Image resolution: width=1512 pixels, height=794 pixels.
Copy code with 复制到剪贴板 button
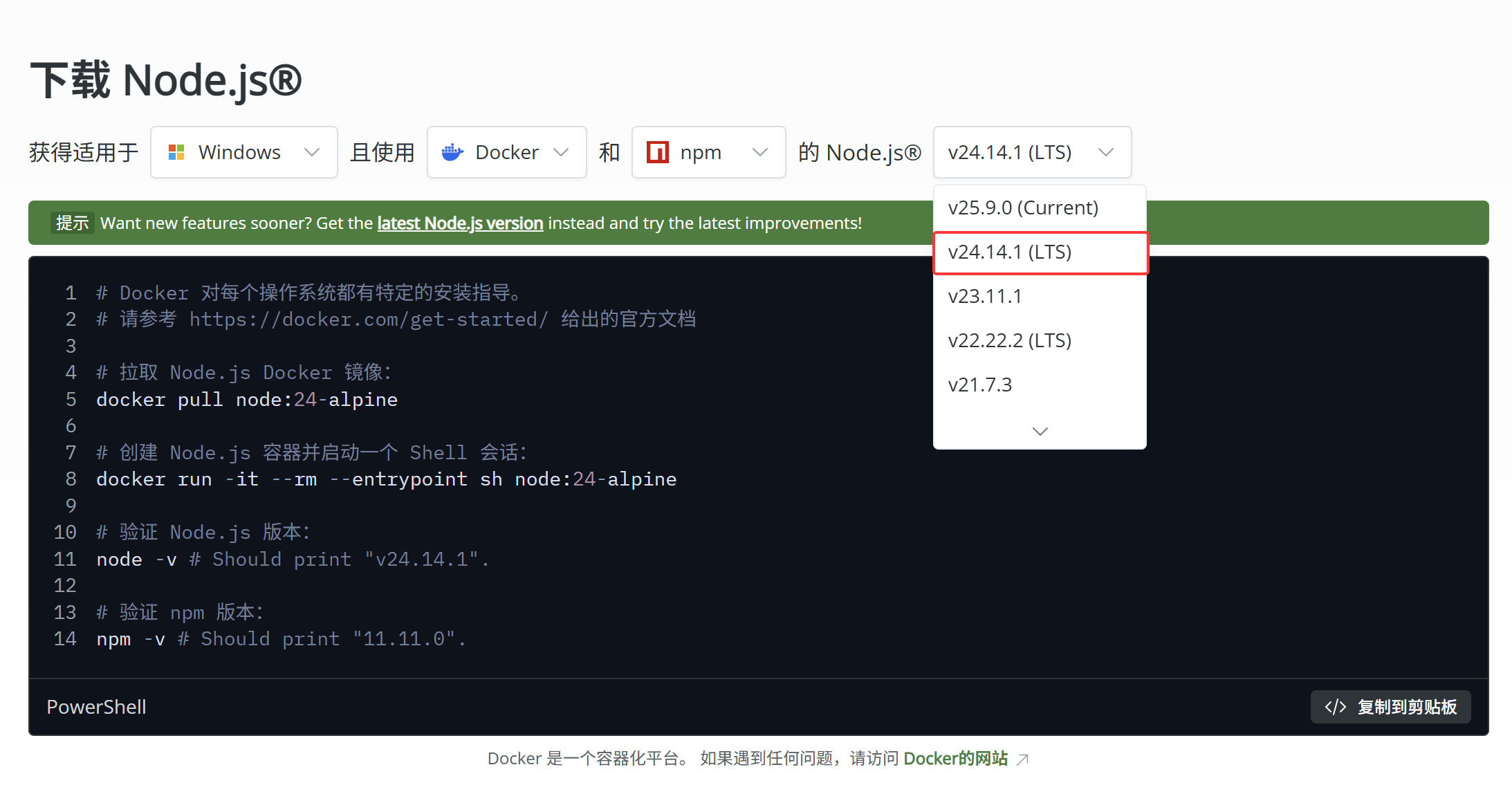pos(1390,707)
